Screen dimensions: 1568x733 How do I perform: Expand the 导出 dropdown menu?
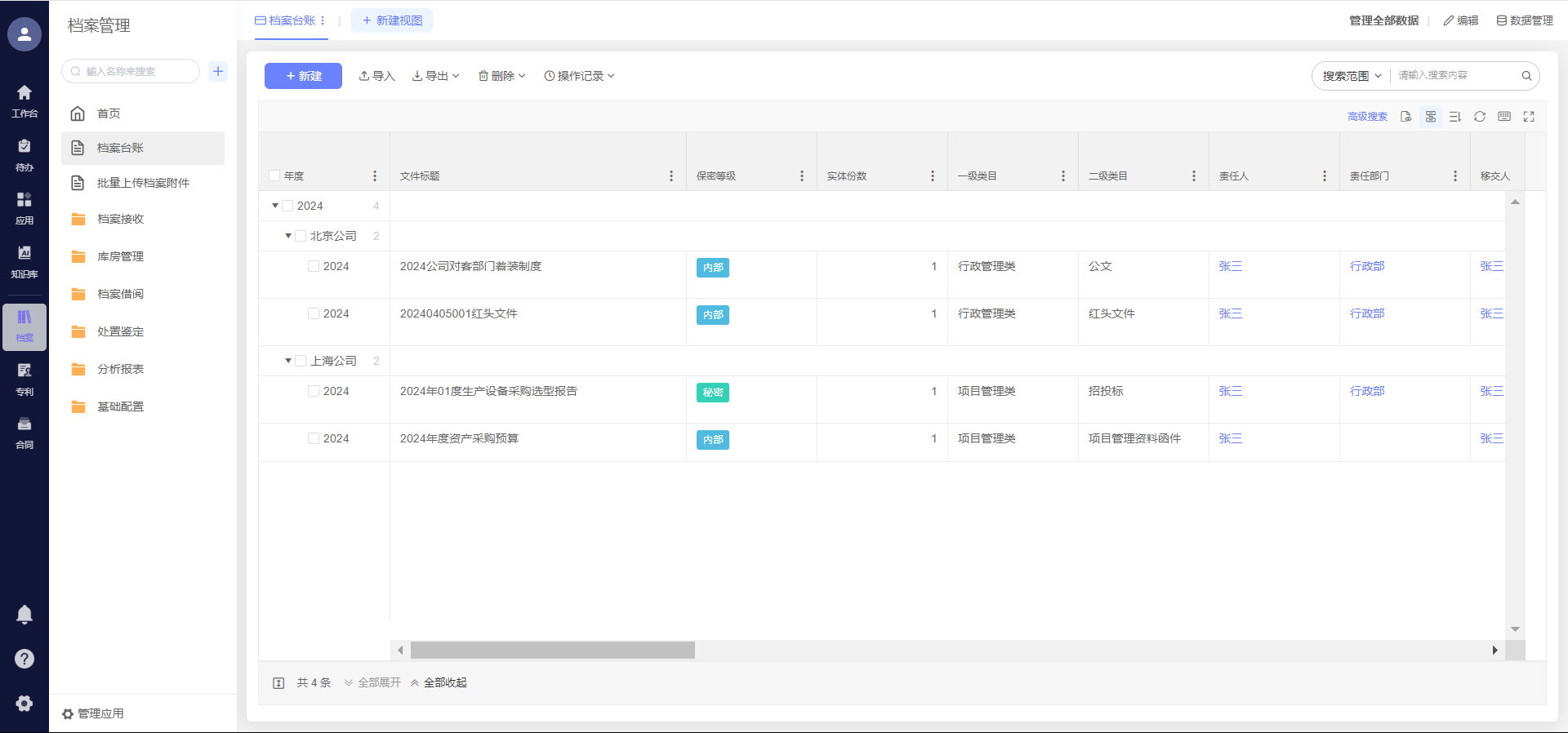436,76
